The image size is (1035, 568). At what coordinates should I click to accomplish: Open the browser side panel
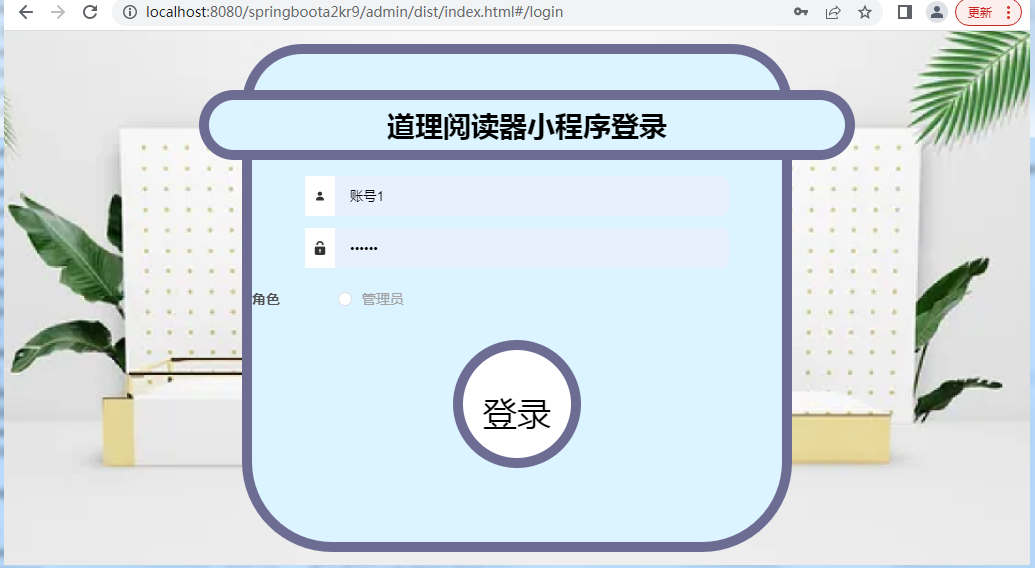click(904, 12)
